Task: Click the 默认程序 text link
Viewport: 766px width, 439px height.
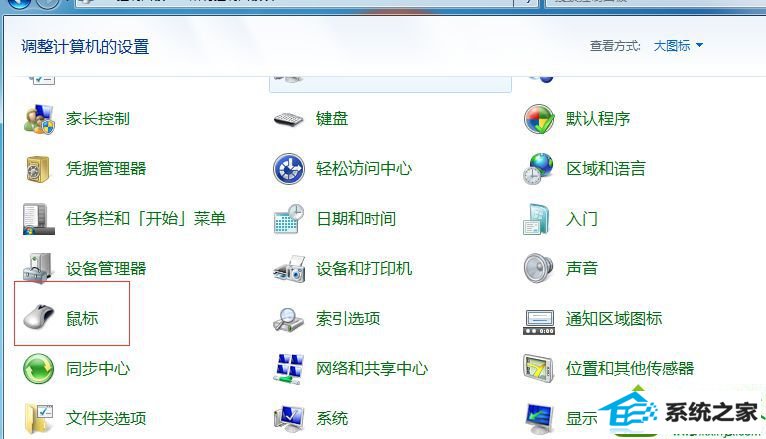Action: (598, 119)
